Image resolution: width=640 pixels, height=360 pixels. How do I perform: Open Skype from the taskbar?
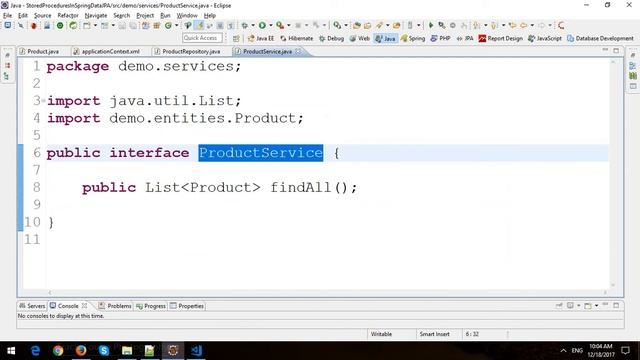[104, 351]
